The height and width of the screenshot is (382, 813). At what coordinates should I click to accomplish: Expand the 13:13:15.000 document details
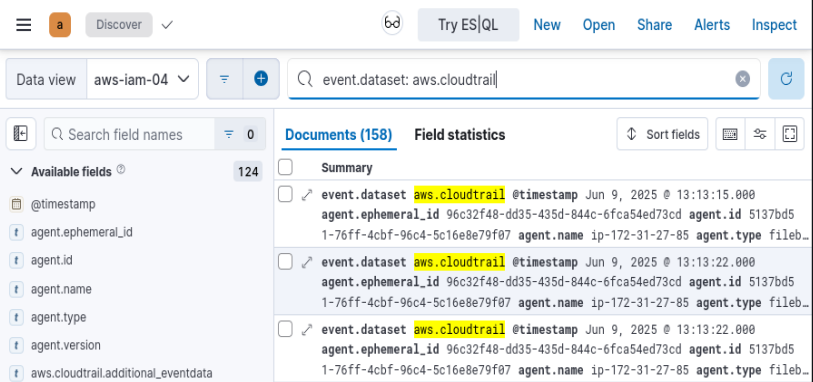pyautogui.click(x=307, y=195)
